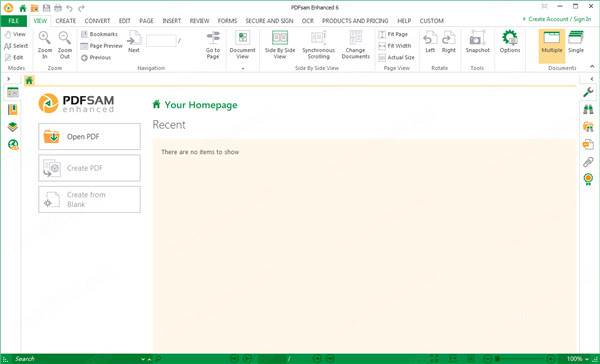Open the comments panel icon on right
This screenshot has width=600, height=364.
click(x=588, y=144)
